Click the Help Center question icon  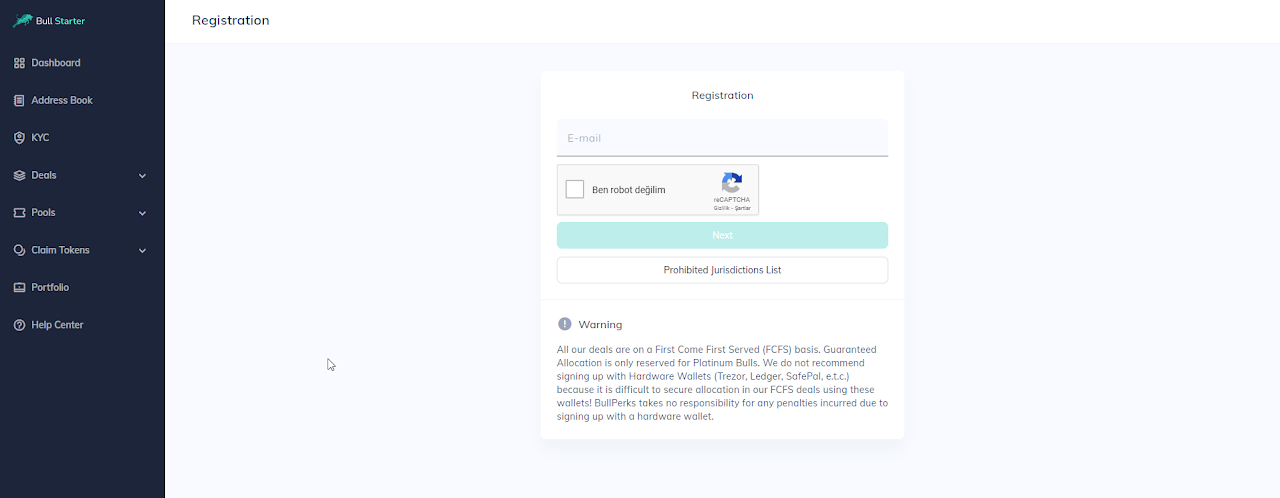click(19, 325)
